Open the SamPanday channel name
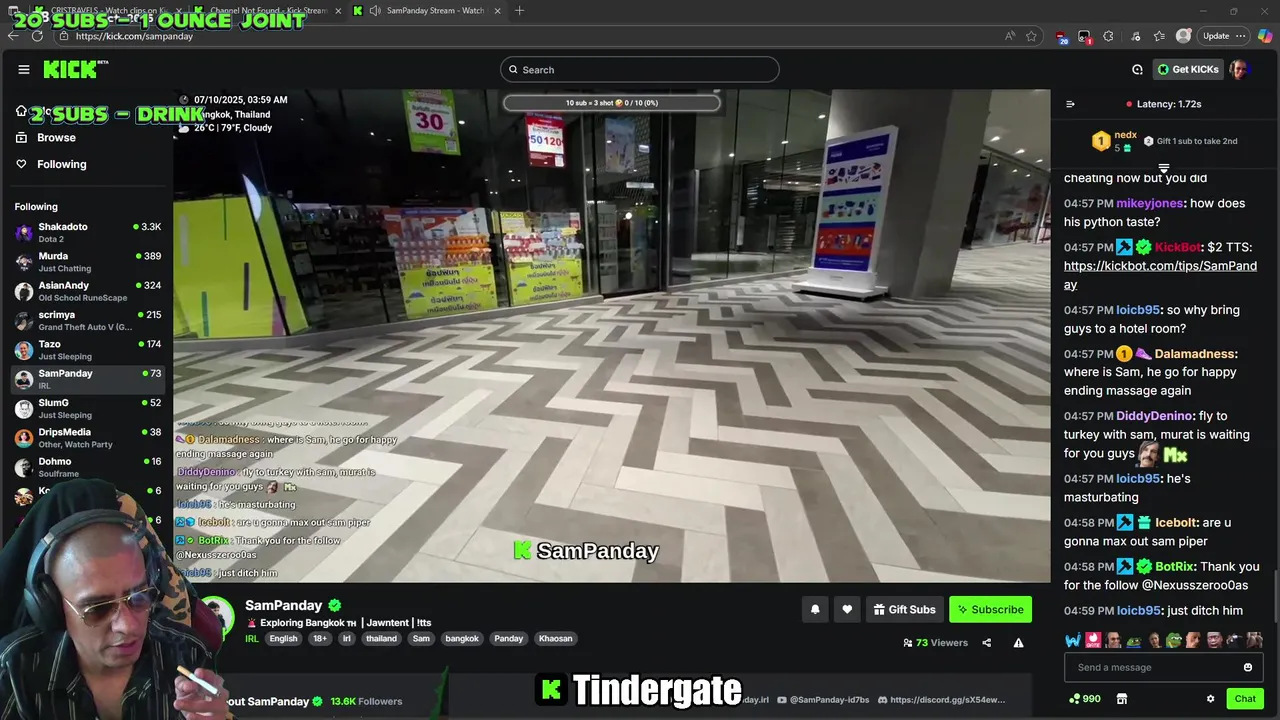 click(284, 605)
